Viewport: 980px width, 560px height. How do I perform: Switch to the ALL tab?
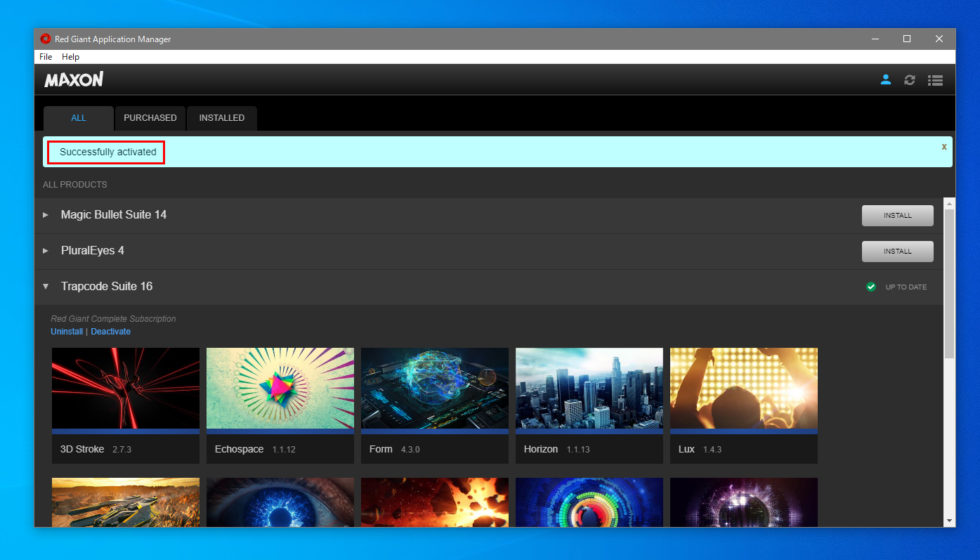click(78, 118)
